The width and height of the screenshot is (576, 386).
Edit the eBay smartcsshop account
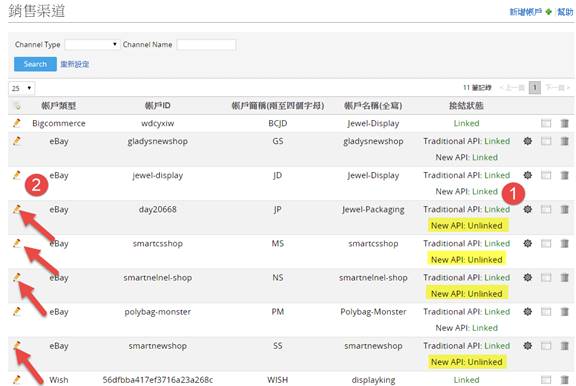[x=17, y=243]
